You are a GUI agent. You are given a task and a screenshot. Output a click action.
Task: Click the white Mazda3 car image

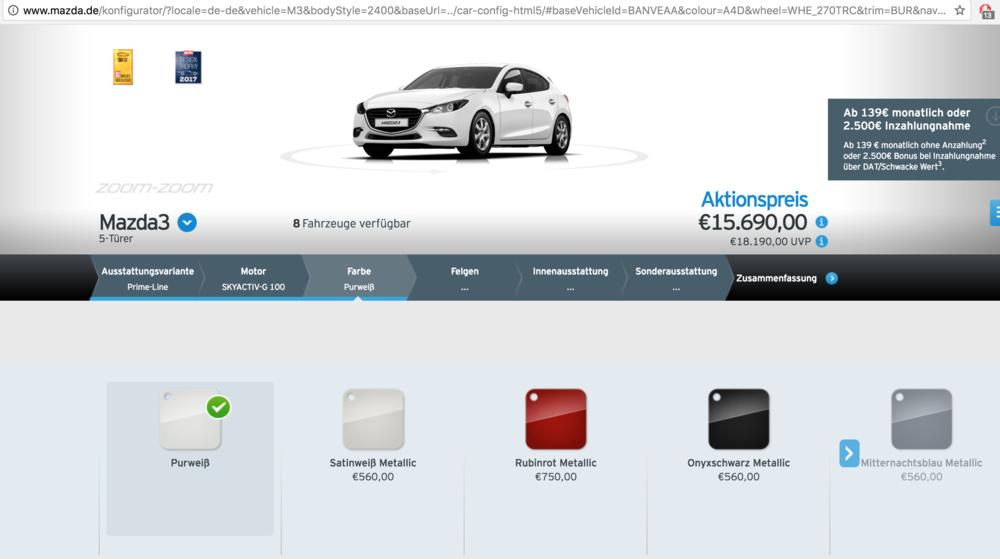point(462,110)
